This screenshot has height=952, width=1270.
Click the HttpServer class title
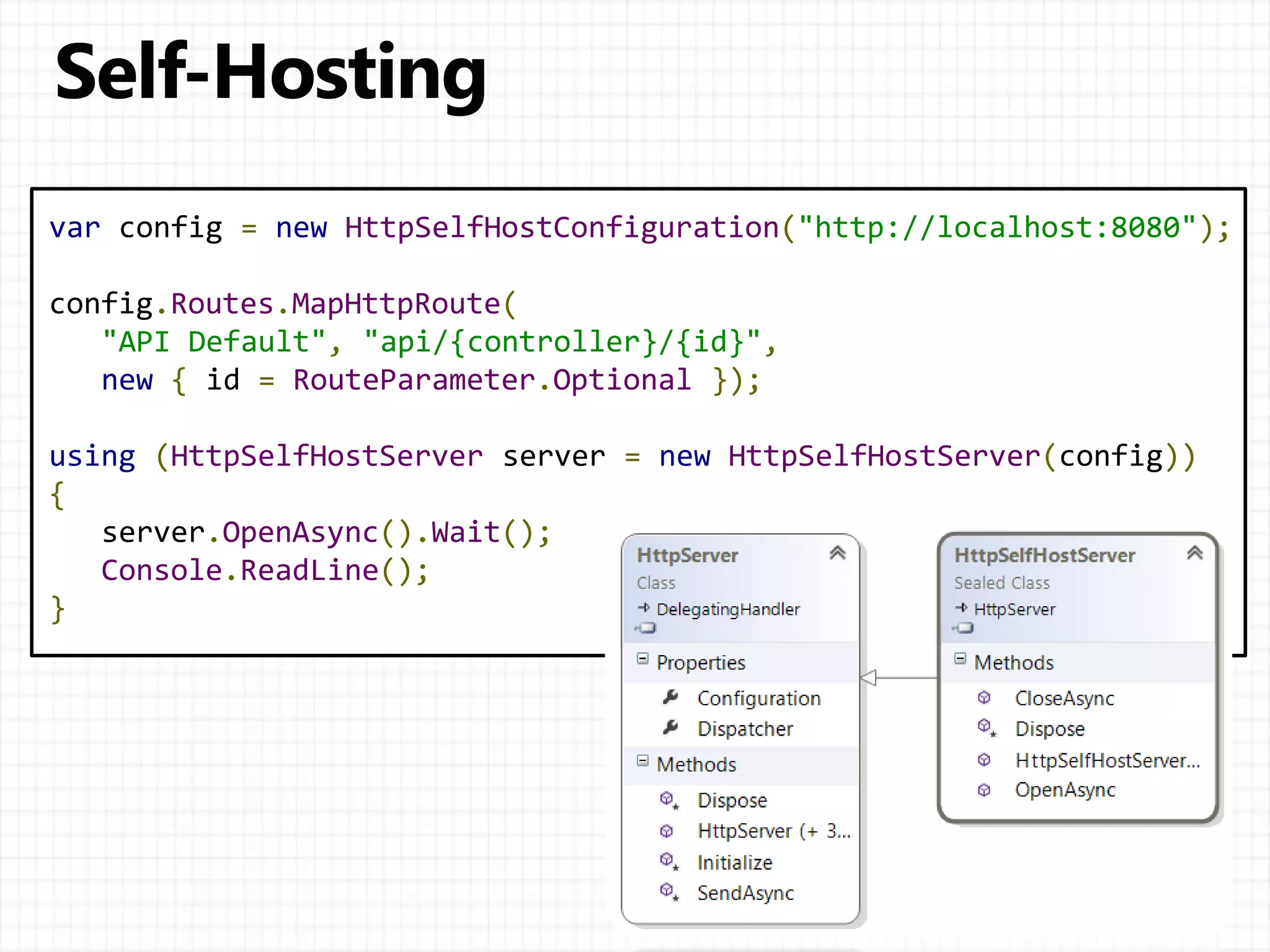687,555
